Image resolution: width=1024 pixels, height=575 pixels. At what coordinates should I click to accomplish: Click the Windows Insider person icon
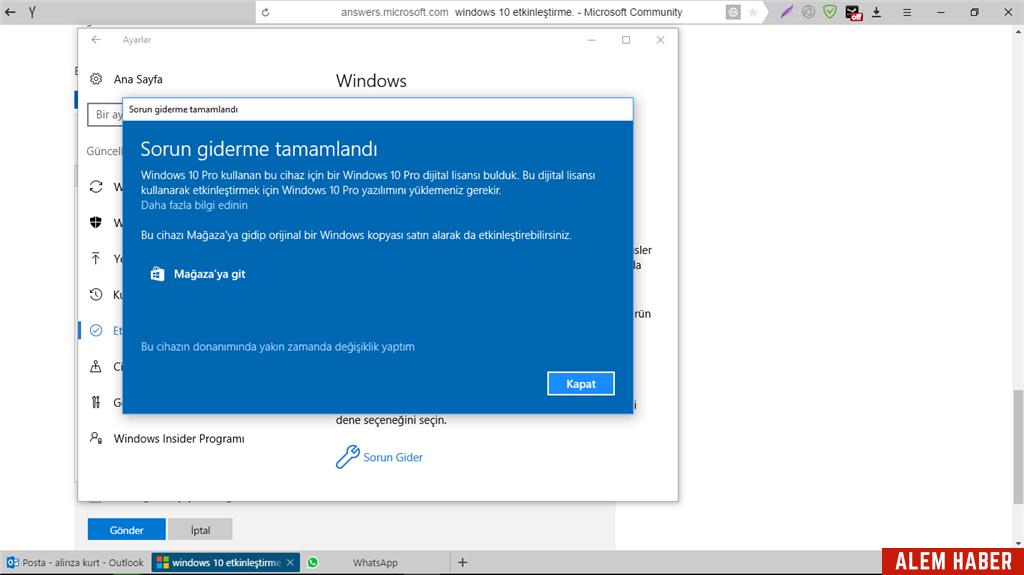point(96,438)
